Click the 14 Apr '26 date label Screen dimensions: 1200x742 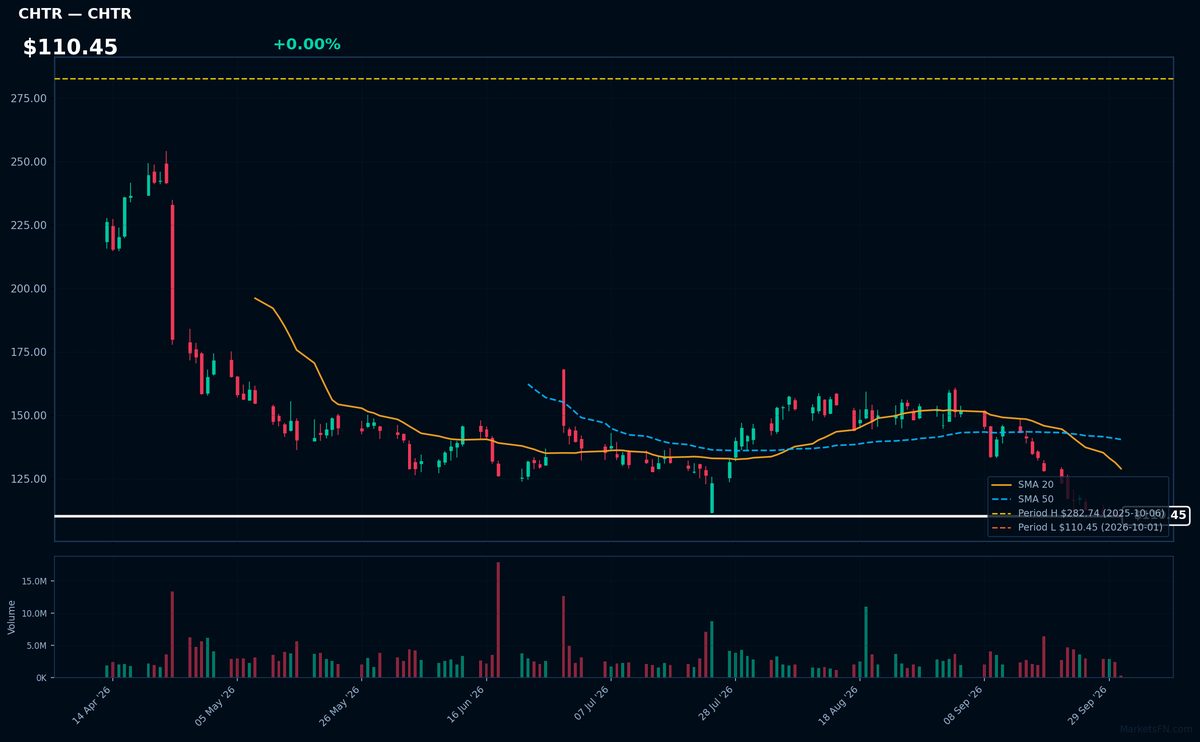click(x=91, y=705)
